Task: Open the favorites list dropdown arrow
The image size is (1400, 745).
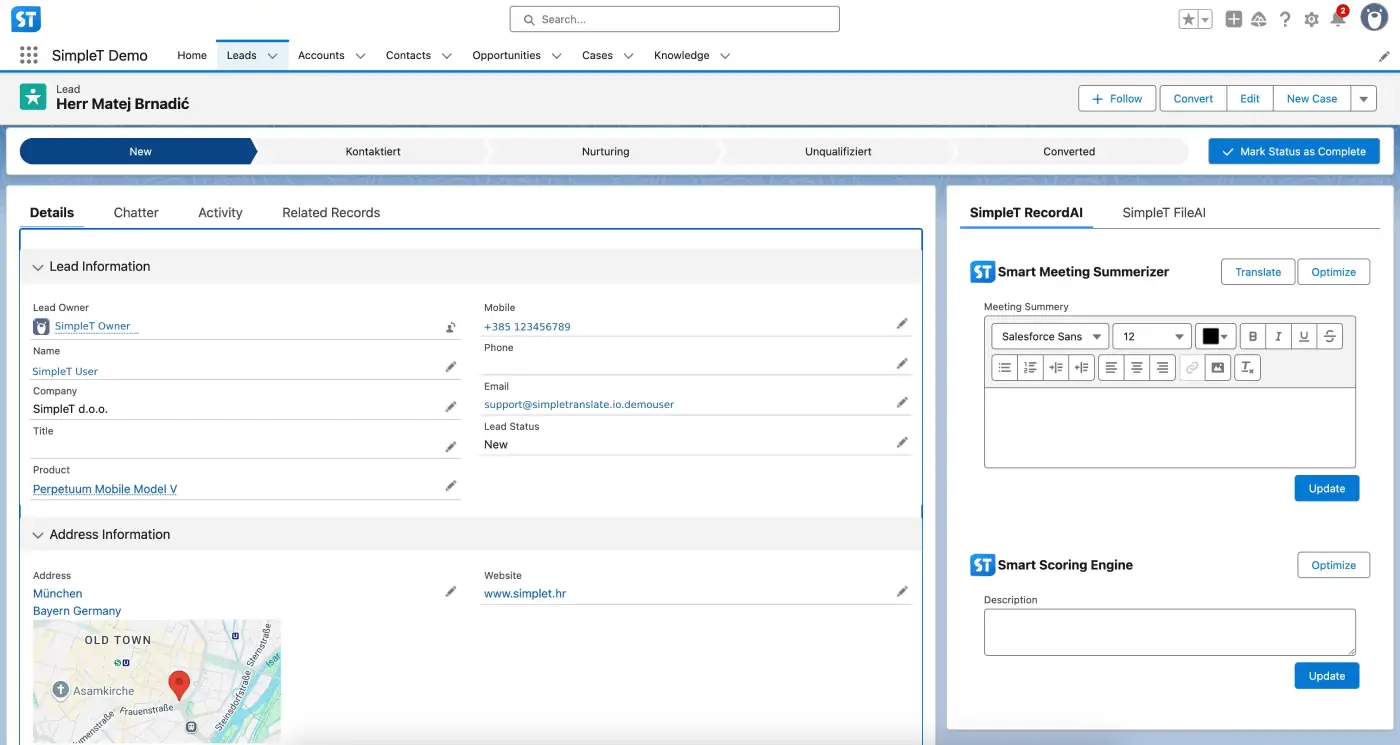Action: pyautogui.click(x=1205, y=19)
